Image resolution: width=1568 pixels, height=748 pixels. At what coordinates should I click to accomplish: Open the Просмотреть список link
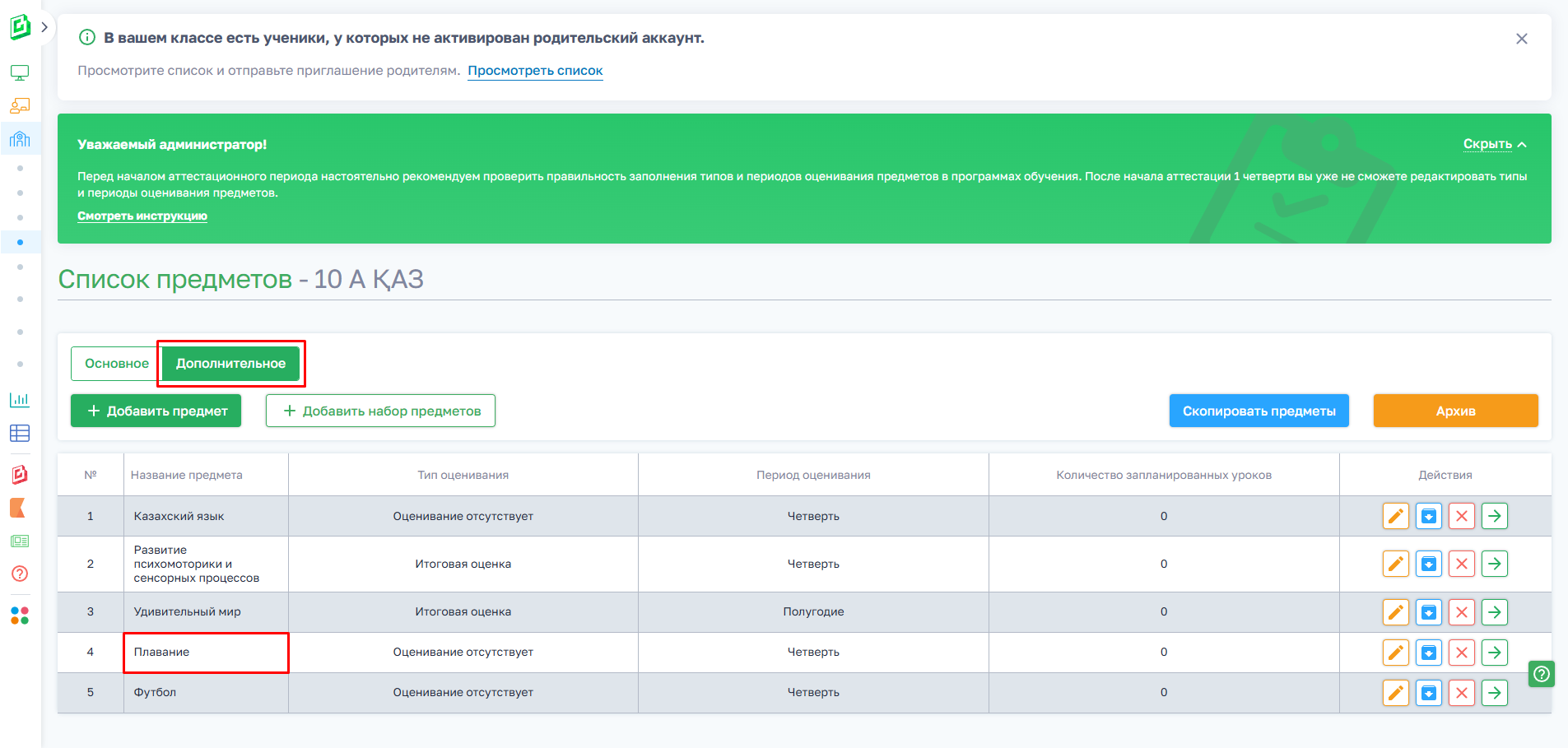[x=535, y=71]
